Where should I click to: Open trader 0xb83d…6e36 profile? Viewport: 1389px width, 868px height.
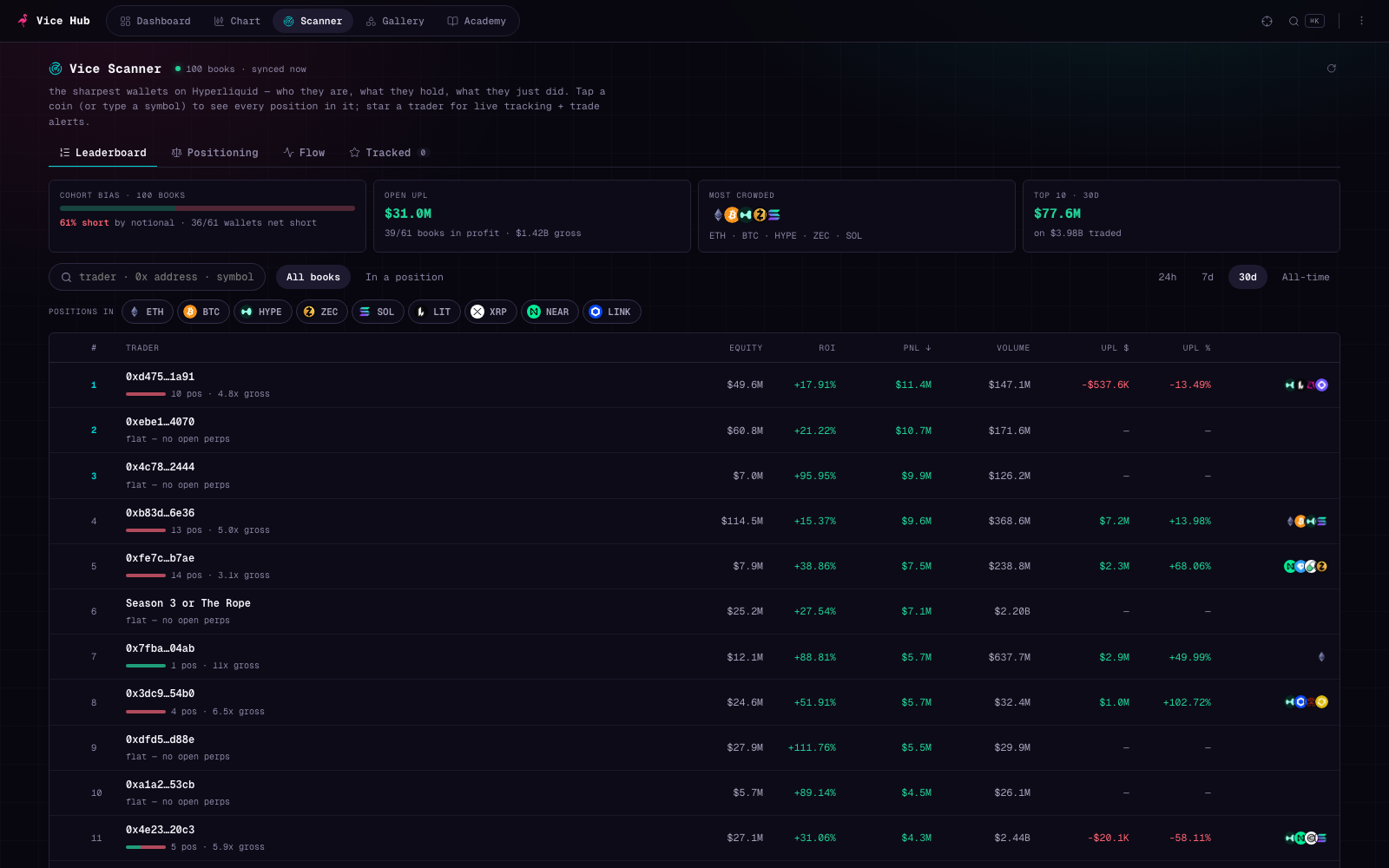[x=160, y=513]
